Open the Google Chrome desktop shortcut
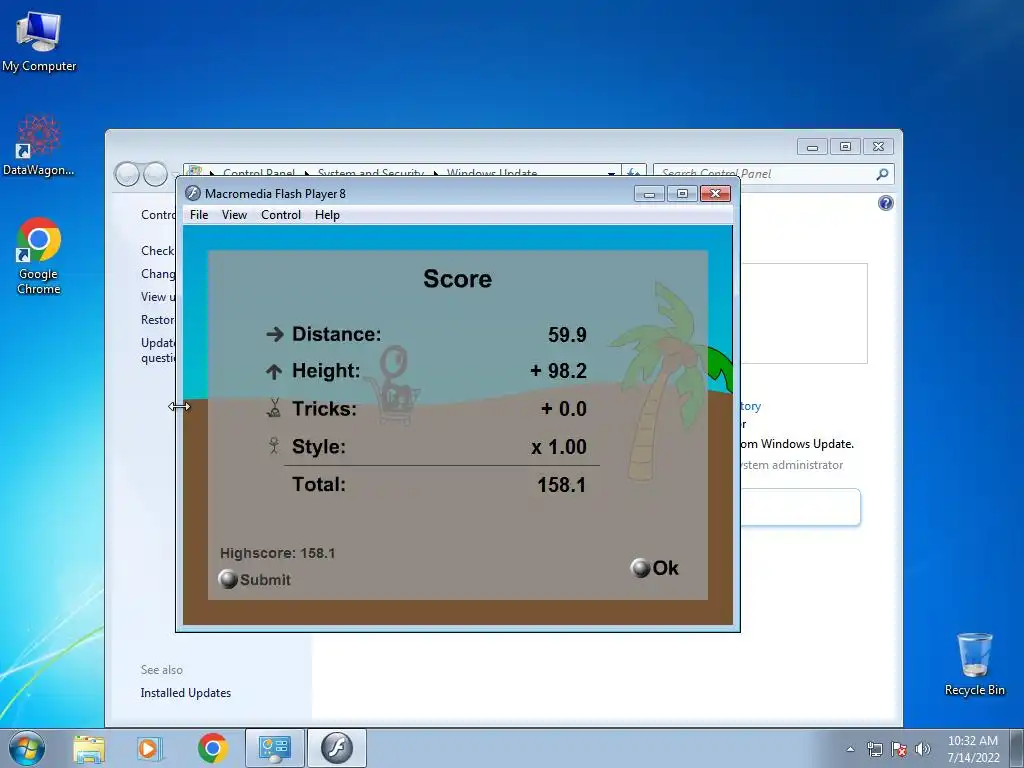The image size is (1024, 768). pyautogui.click(x=39, y=256)
